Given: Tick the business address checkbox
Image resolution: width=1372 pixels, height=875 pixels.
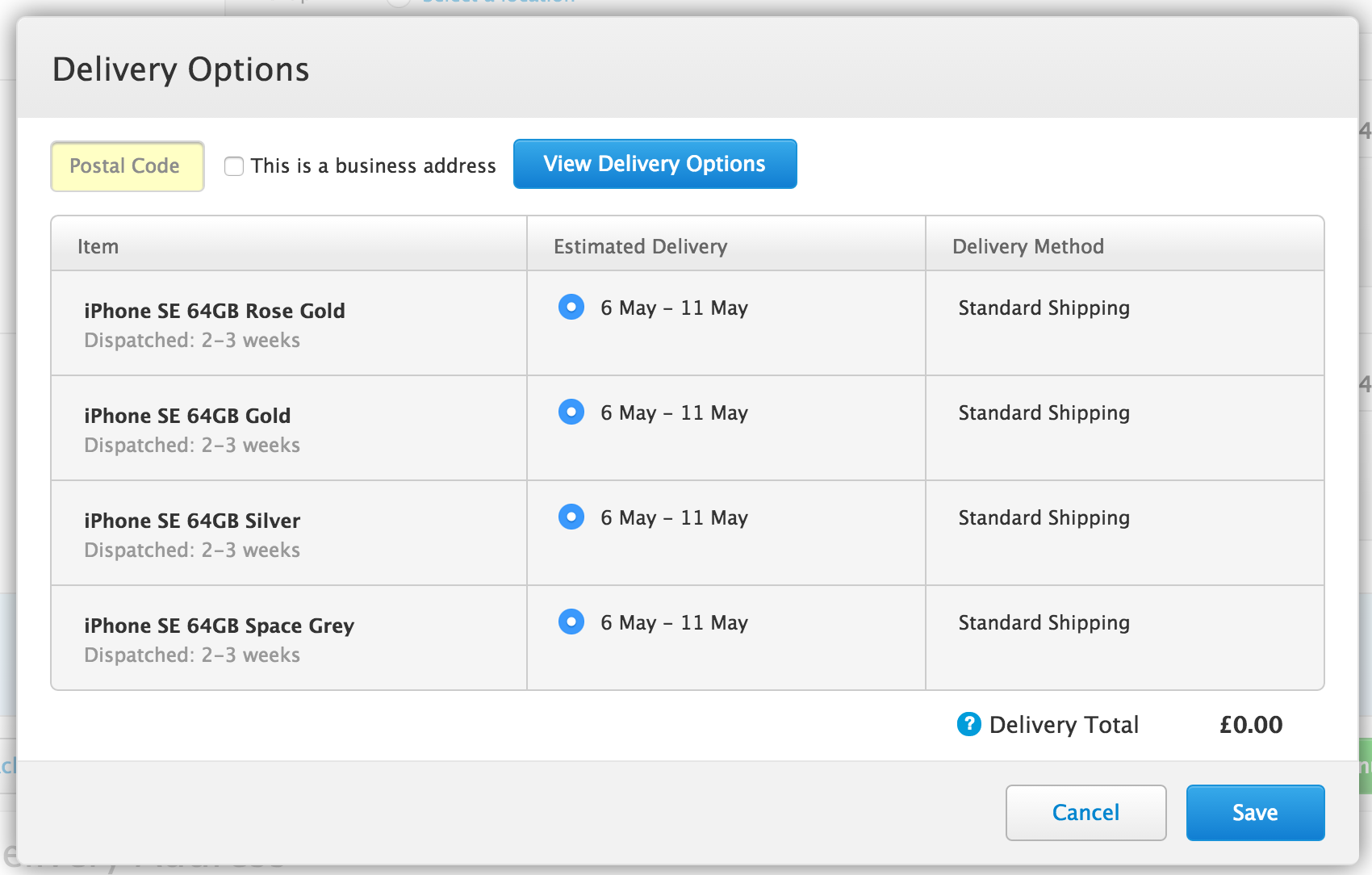Looking at the screenshot, I should pyautogui.click(x=234, y=166).
